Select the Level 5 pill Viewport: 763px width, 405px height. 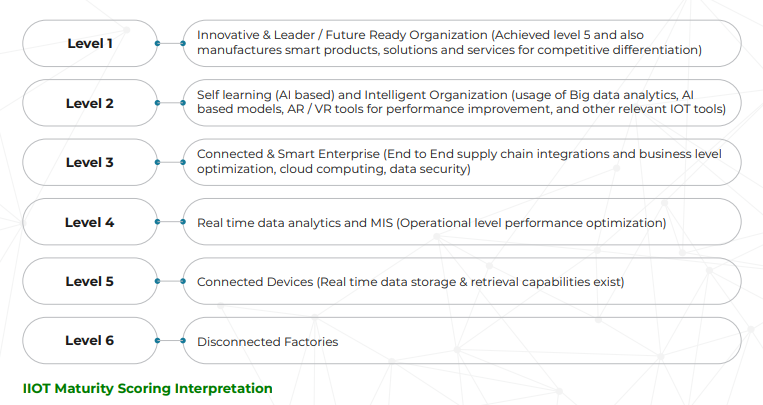pos(89,281)
